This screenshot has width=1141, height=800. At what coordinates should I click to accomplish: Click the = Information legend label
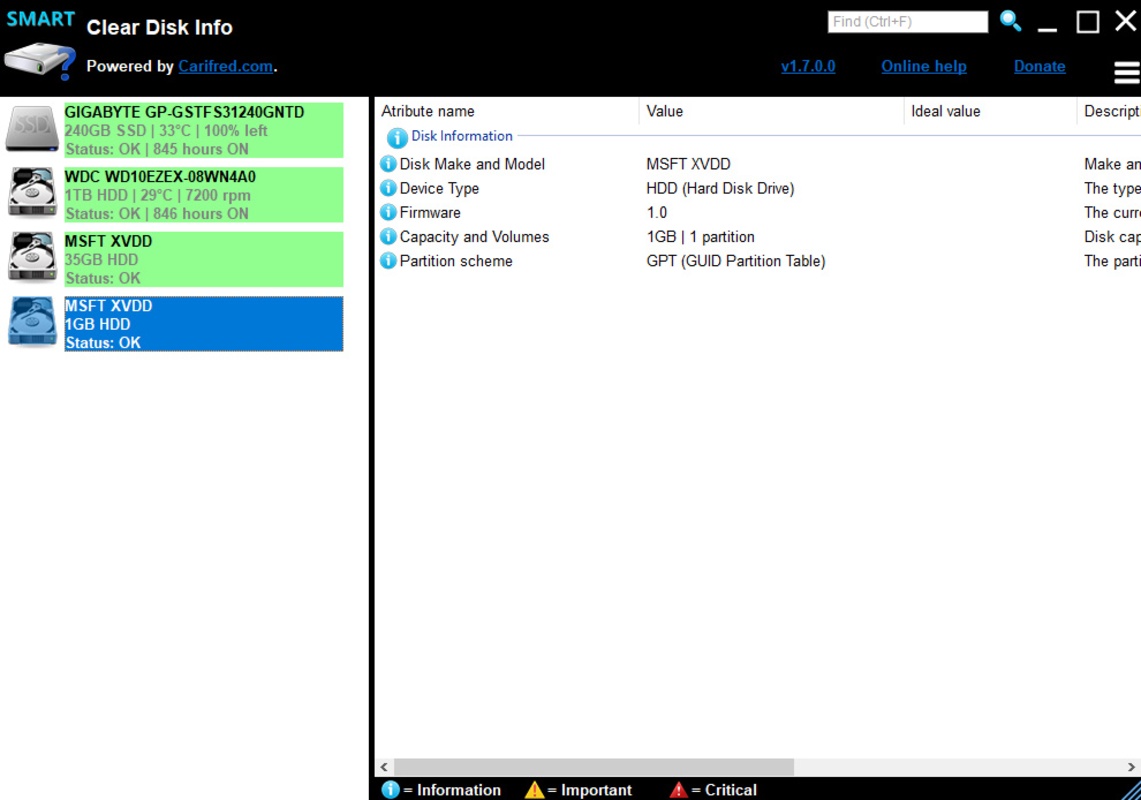point(452,790)
